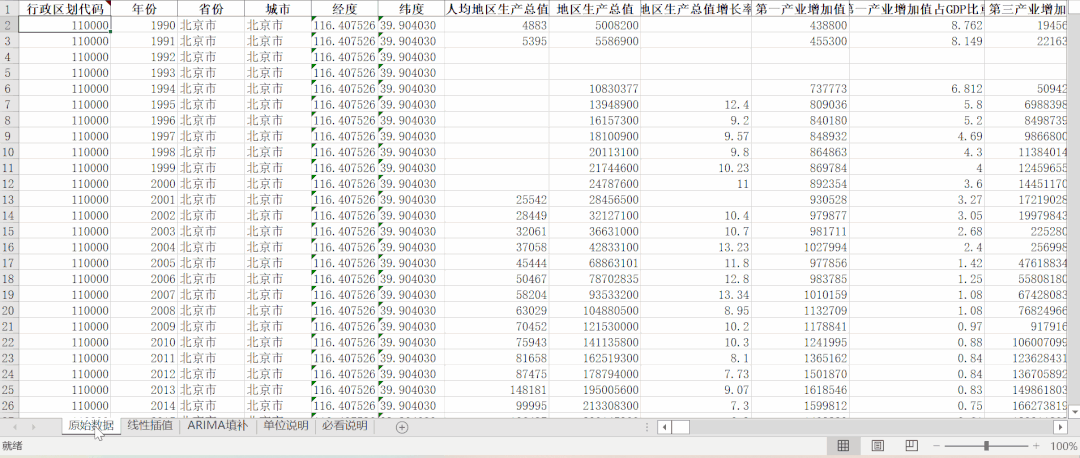Click the zoom in plus icon

(1037, 446)
